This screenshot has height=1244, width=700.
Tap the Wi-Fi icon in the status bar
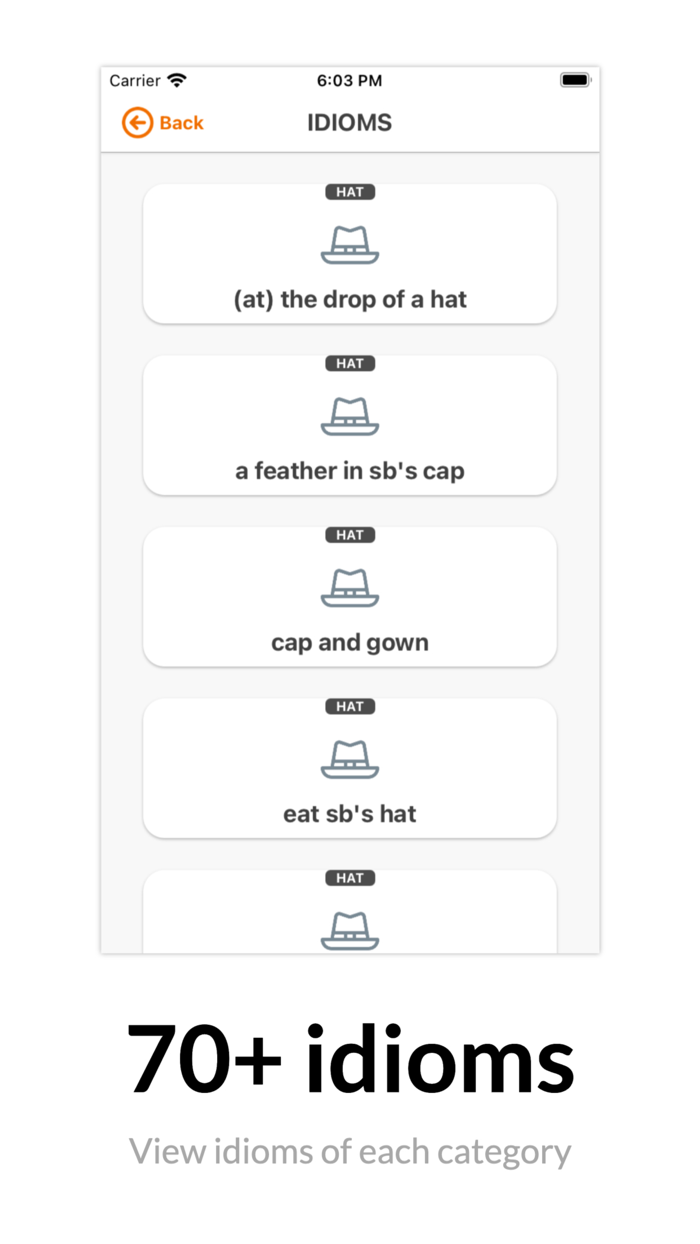tap(176, 80)
